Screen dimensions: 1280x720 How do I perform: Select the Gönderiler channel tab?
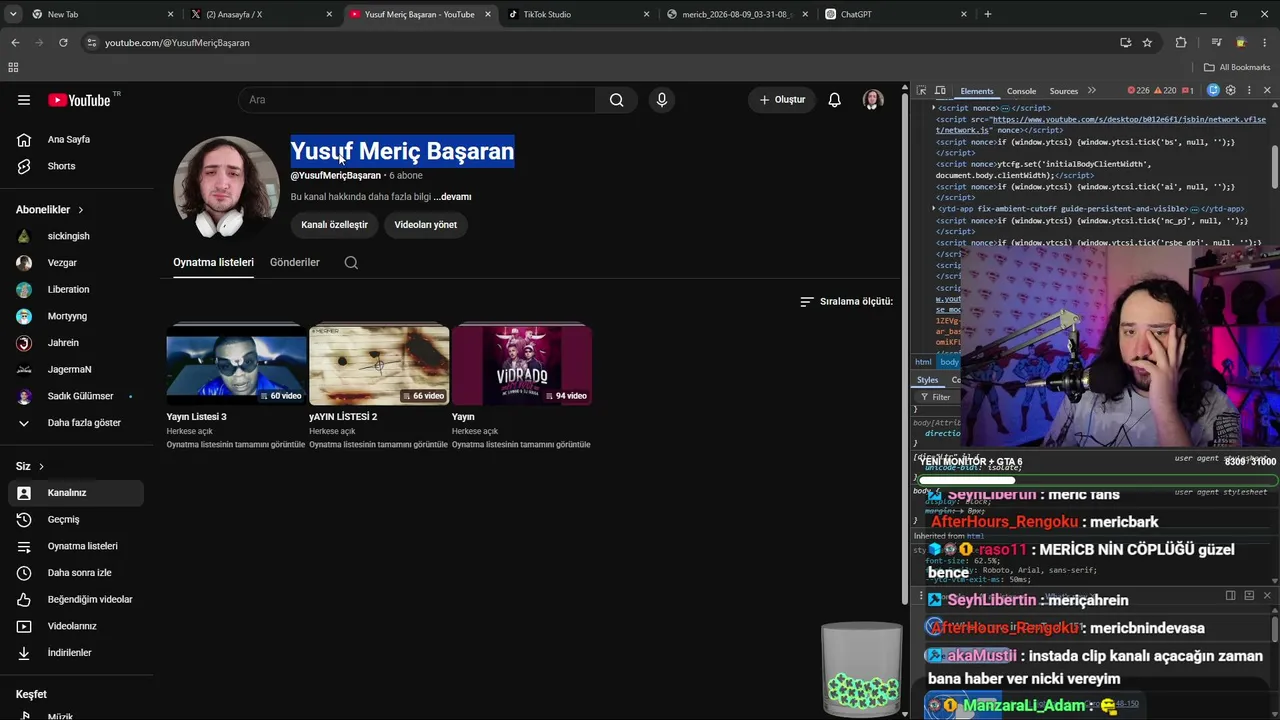295,263
